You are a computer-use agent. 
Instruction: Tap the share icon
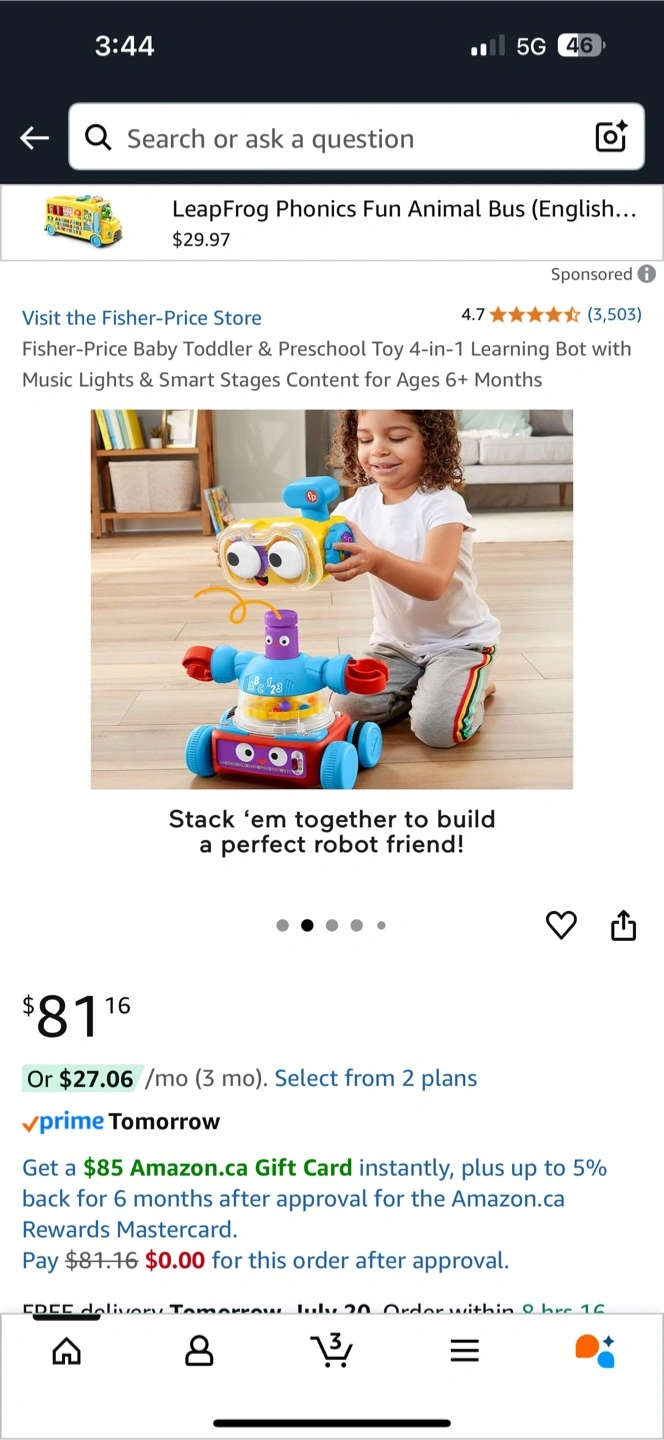tap(623, 926)
